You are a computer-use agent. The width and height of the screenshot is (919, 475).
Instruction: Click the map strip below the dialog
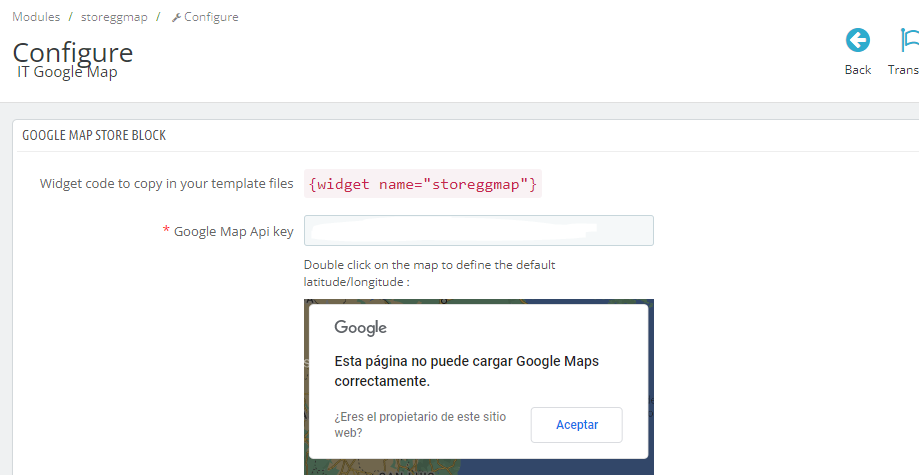coord(478,466)
